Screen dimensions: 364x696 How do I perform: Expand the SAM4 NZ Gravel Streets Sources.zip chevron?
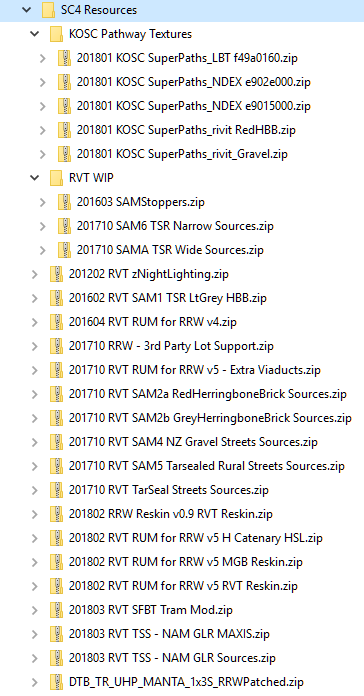point(35,442)
